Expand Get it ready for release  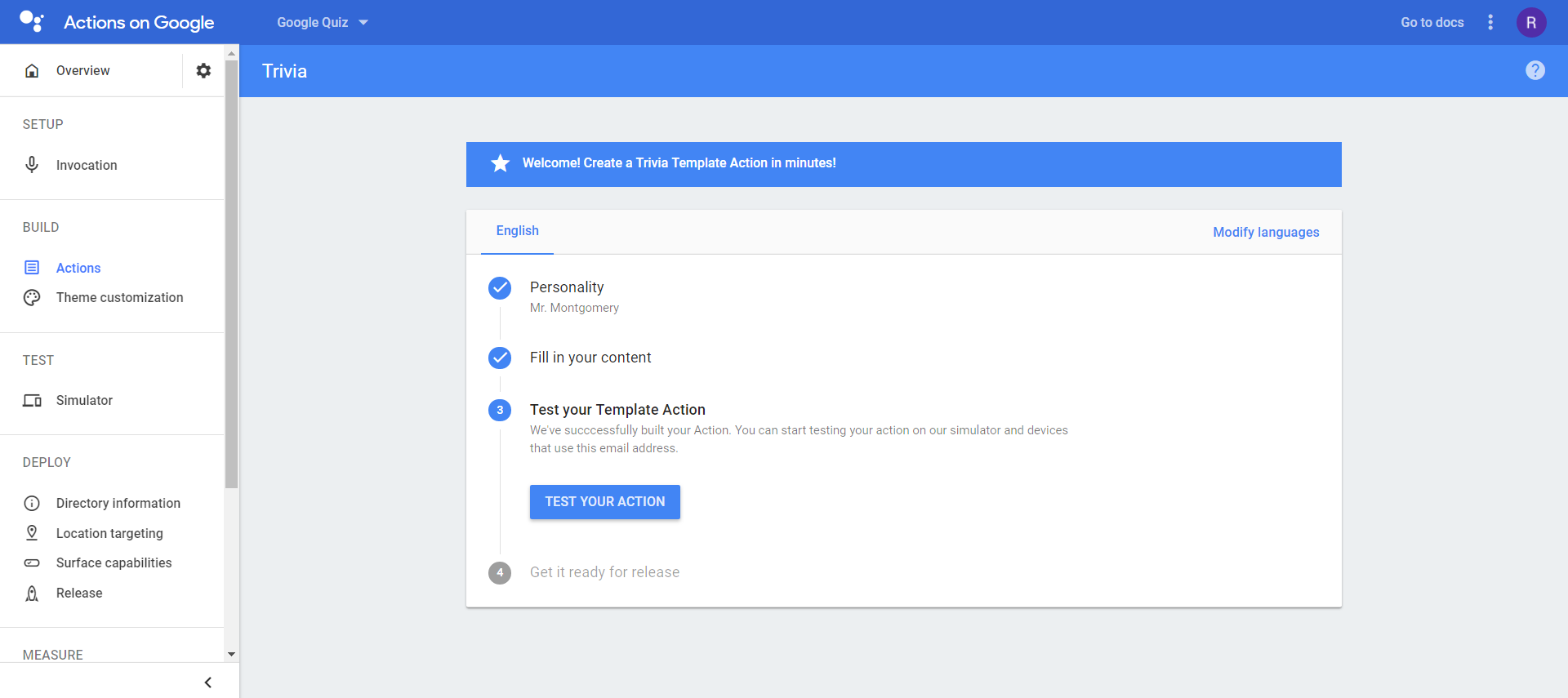pyautogui.click(x=604, y=572)
